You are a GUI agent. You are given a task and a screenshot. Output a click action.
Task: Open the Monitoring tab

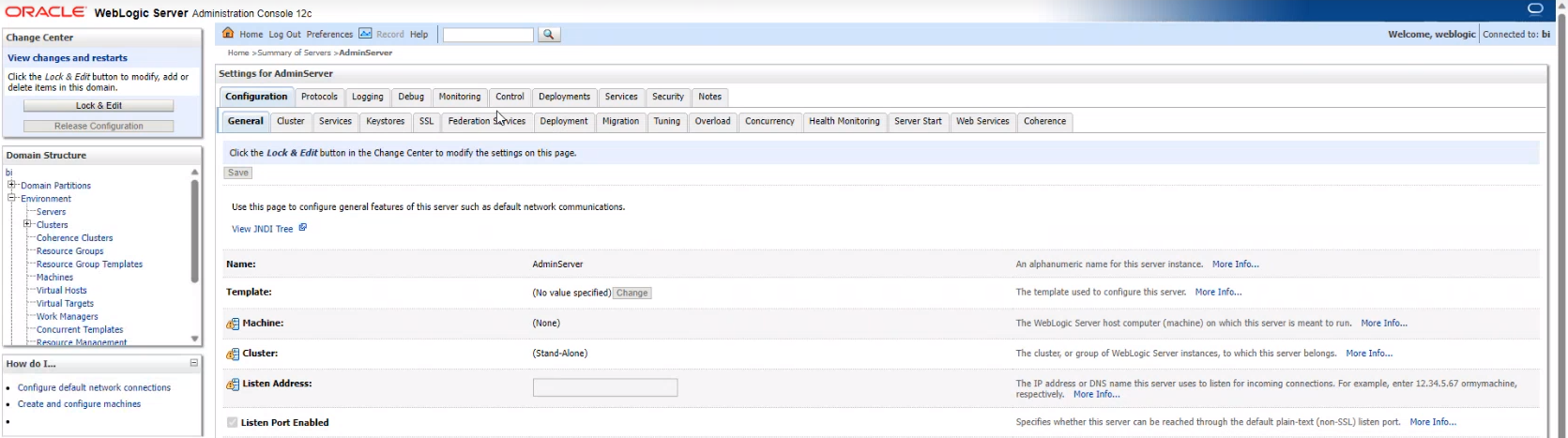click(x=460, y=97)
